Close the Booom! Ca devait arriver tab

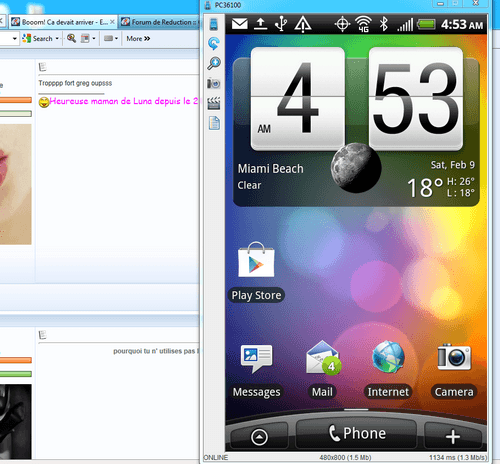pyautogui.click(x=112, y=22)
